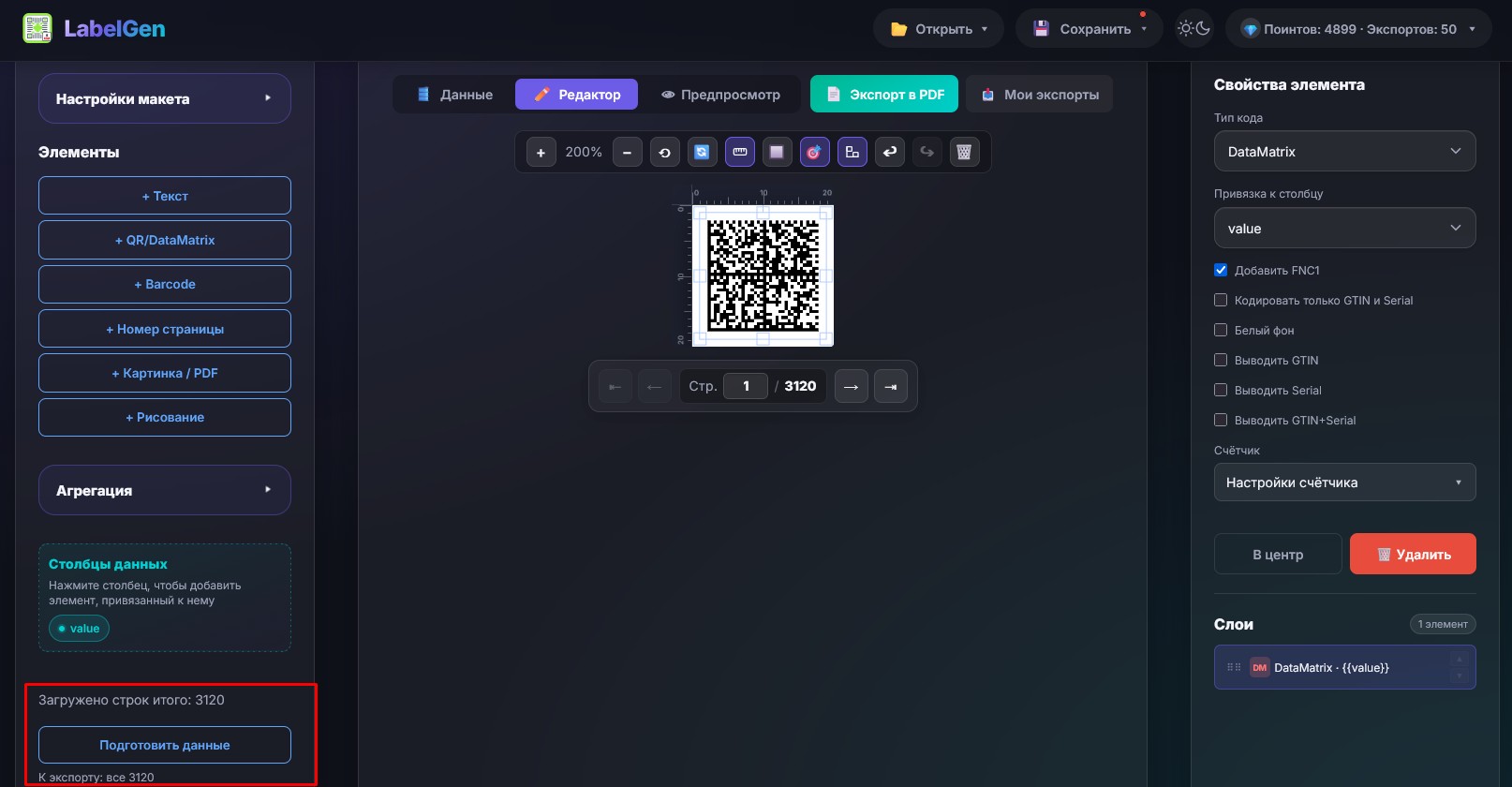
Task: Click the redo arrow icon
Action: click(x=926, y=152)
